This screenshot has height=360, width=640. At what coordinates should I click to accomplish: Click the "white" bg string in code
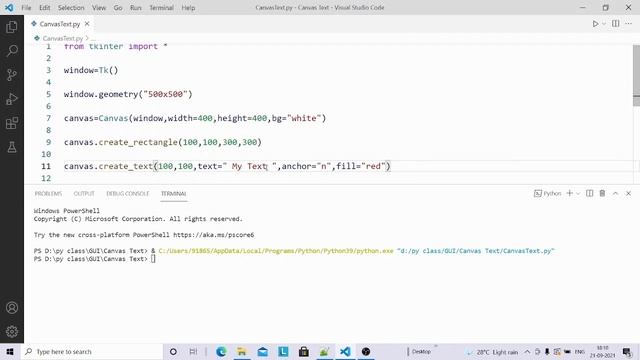304,118
